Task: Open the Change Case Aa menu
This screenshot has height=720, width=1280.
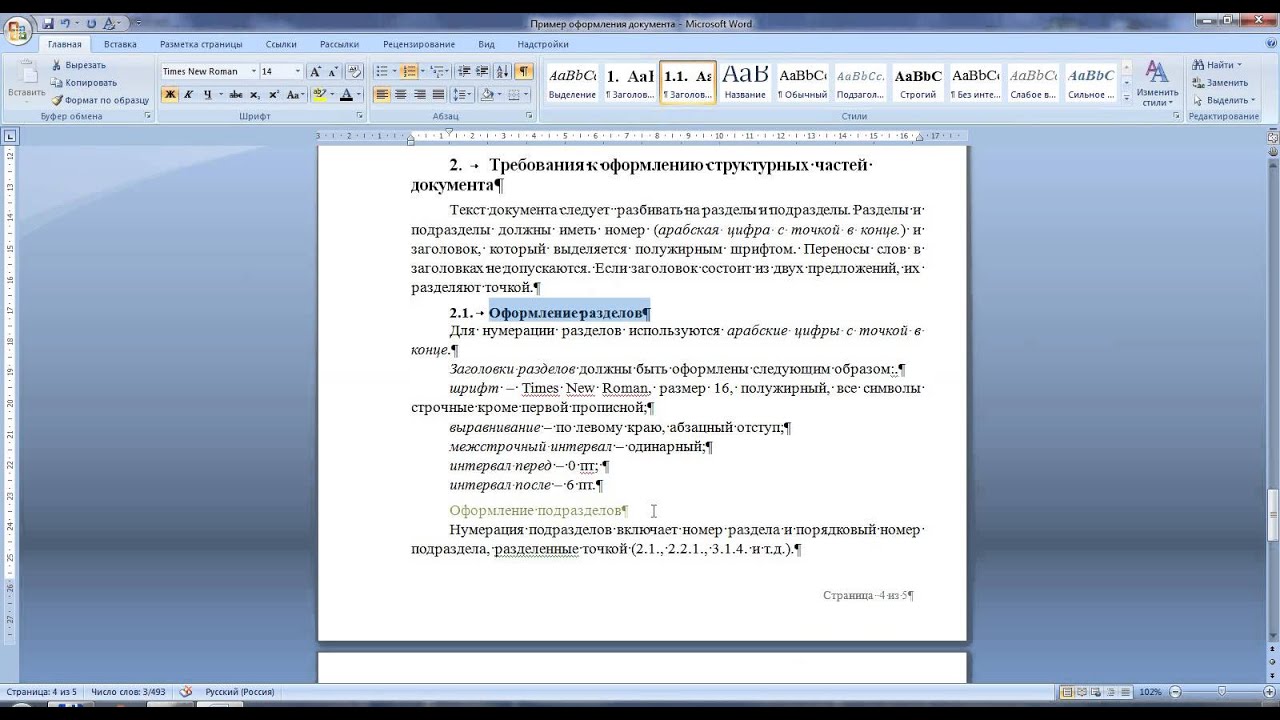Action: click(x=294, y=95)
